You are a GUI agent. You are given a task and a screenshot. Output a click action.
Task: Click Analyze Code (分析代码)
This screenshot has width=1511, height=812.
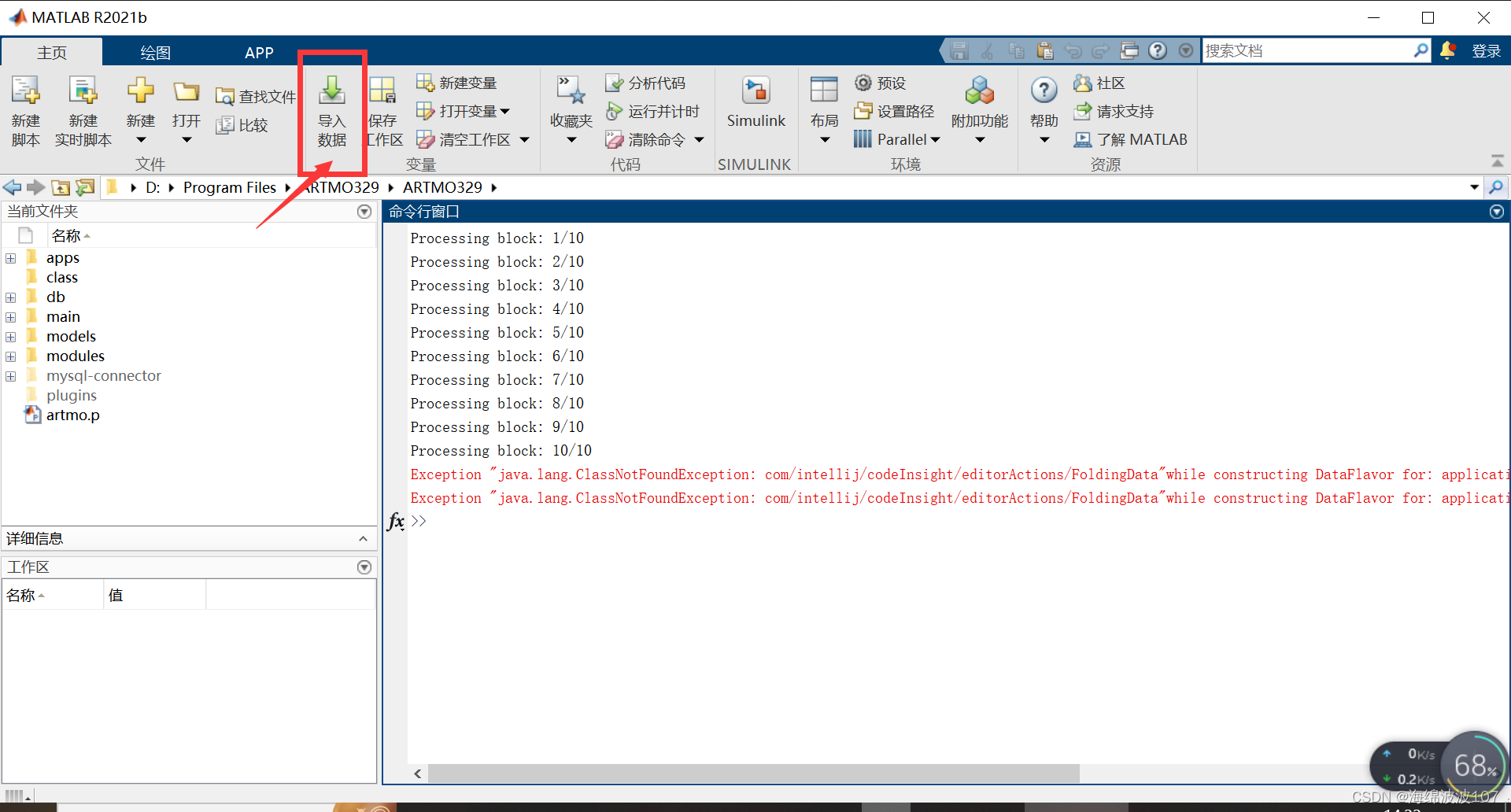click(x=645, y=83)
